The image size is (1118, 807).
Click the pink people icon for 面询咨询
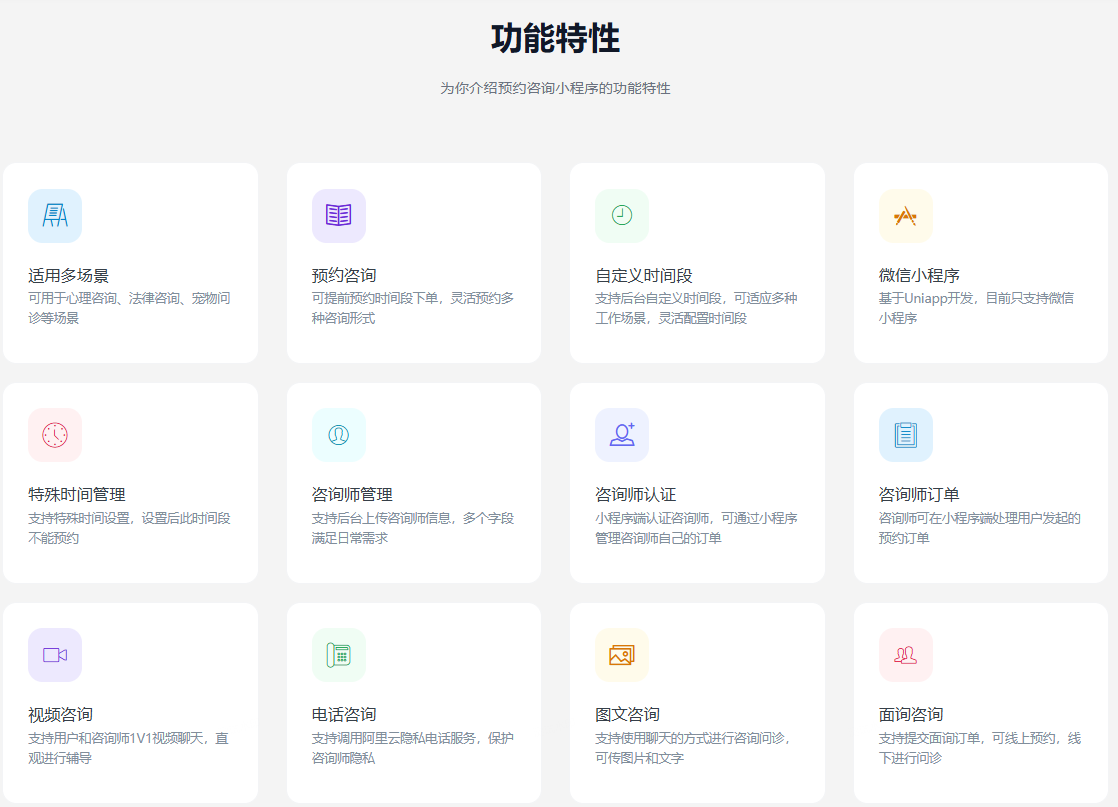click(x=905, y=655)
